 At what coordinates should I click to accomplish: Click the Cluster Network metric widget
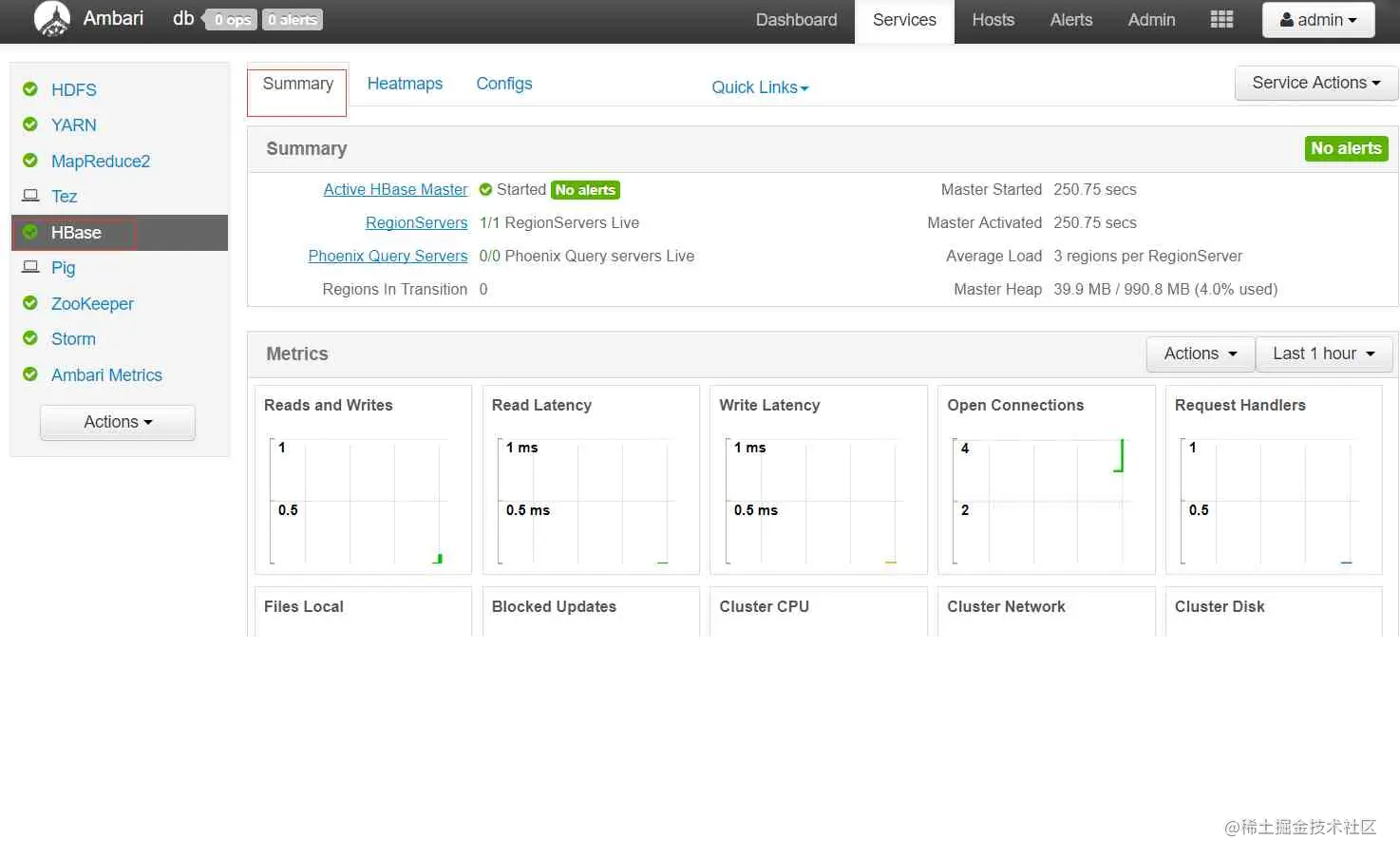tap(1046, 611)
